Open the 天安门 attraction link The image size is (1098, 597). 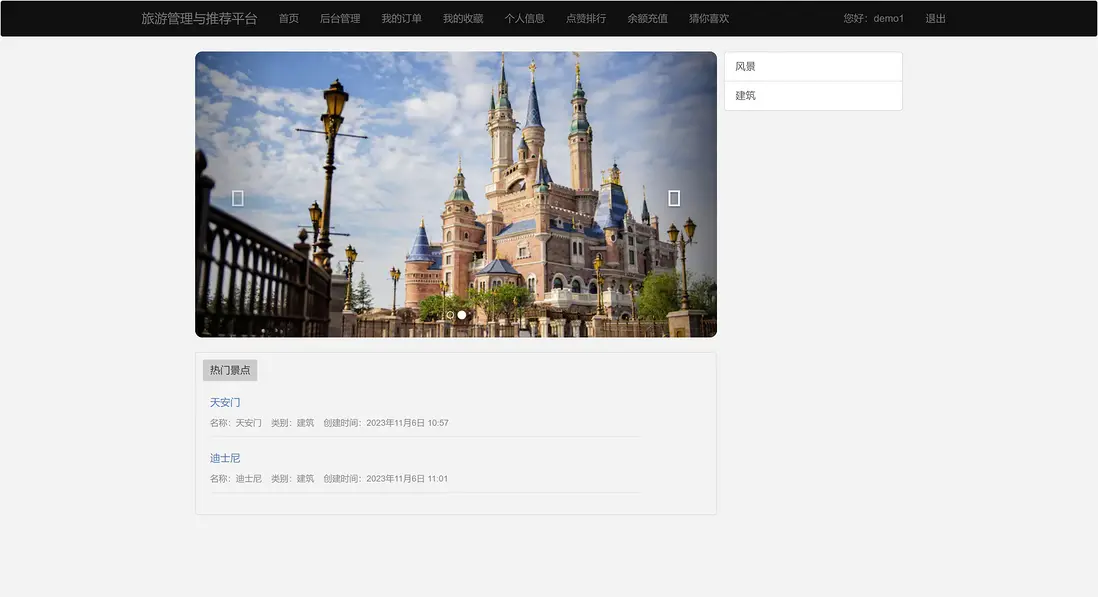(x=225, y=402)
